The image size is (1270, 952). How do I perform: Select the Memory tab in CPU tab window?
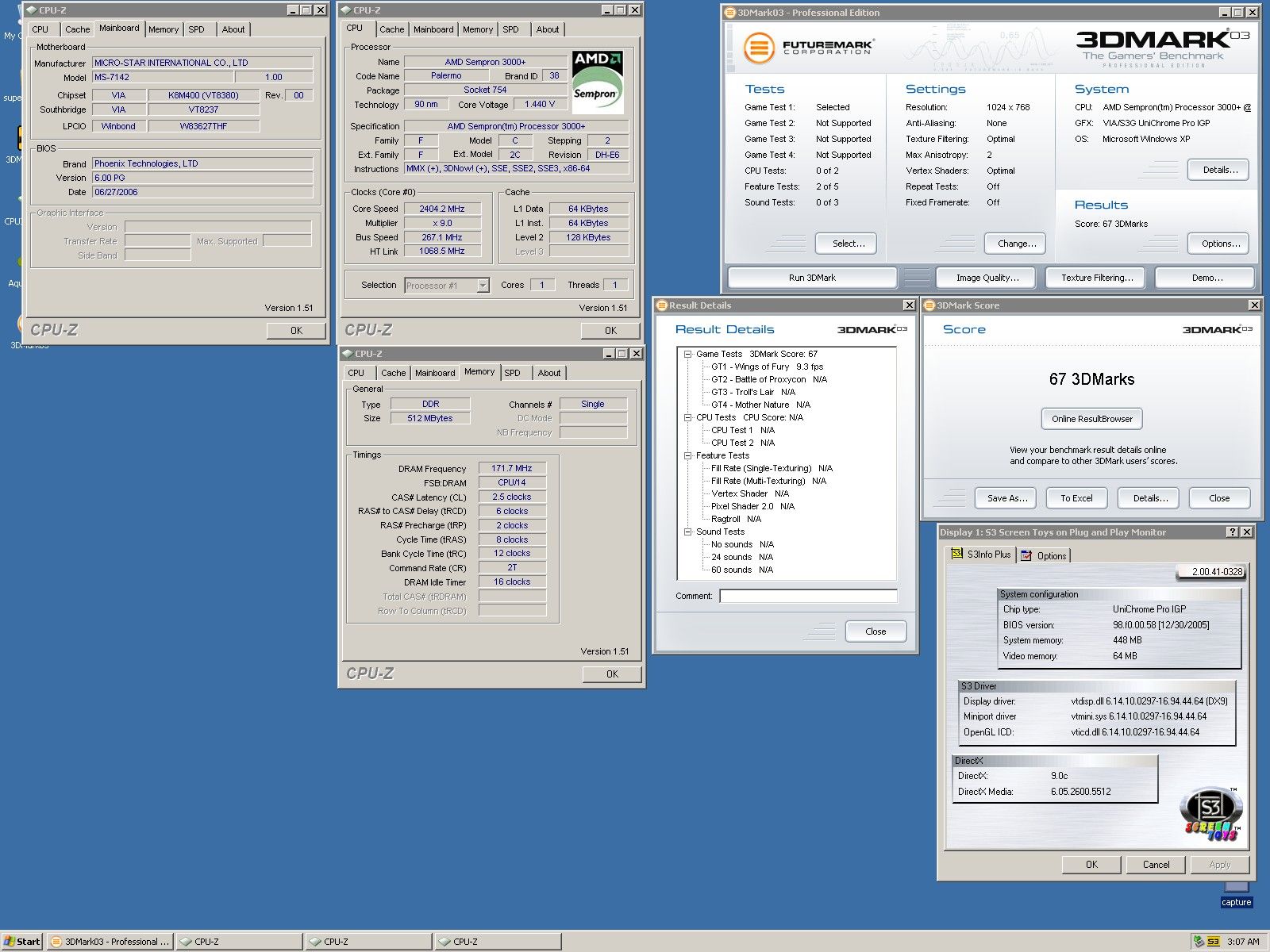[478, 29]
